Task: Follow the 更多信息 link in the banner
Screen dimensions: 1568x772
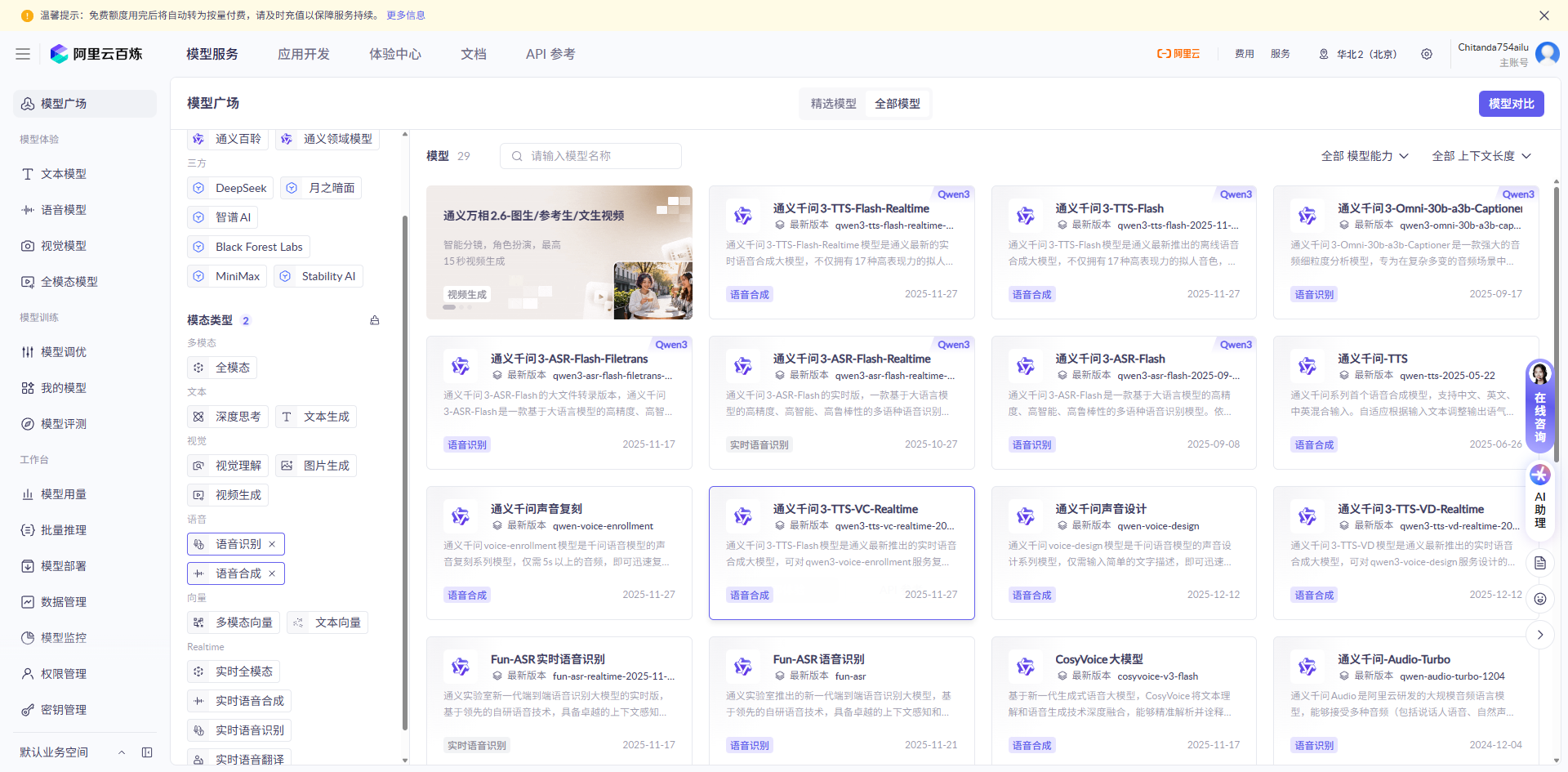Action: 406,16
